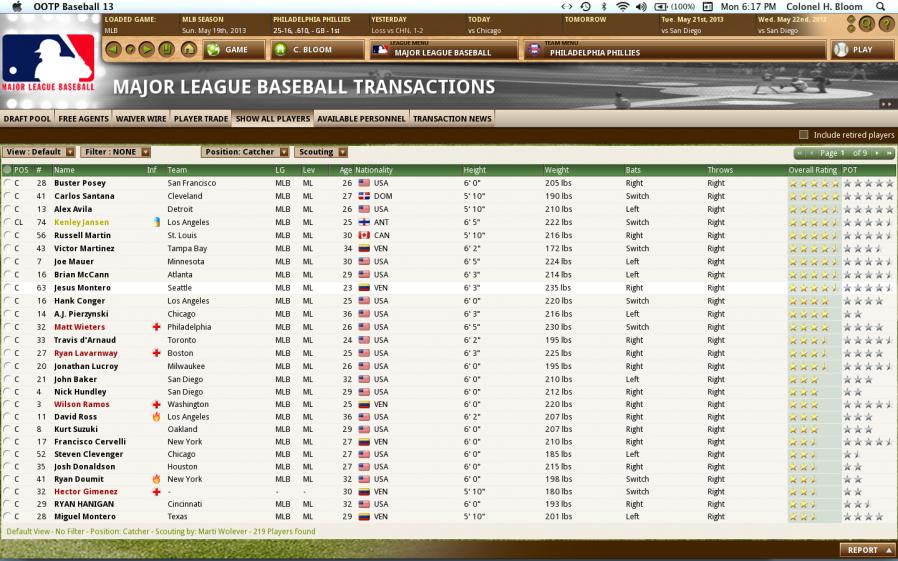This screenshot has width=898, height=561.
Task: Open the Filter: NONE dropdown
Action: [x=116, y=152]
